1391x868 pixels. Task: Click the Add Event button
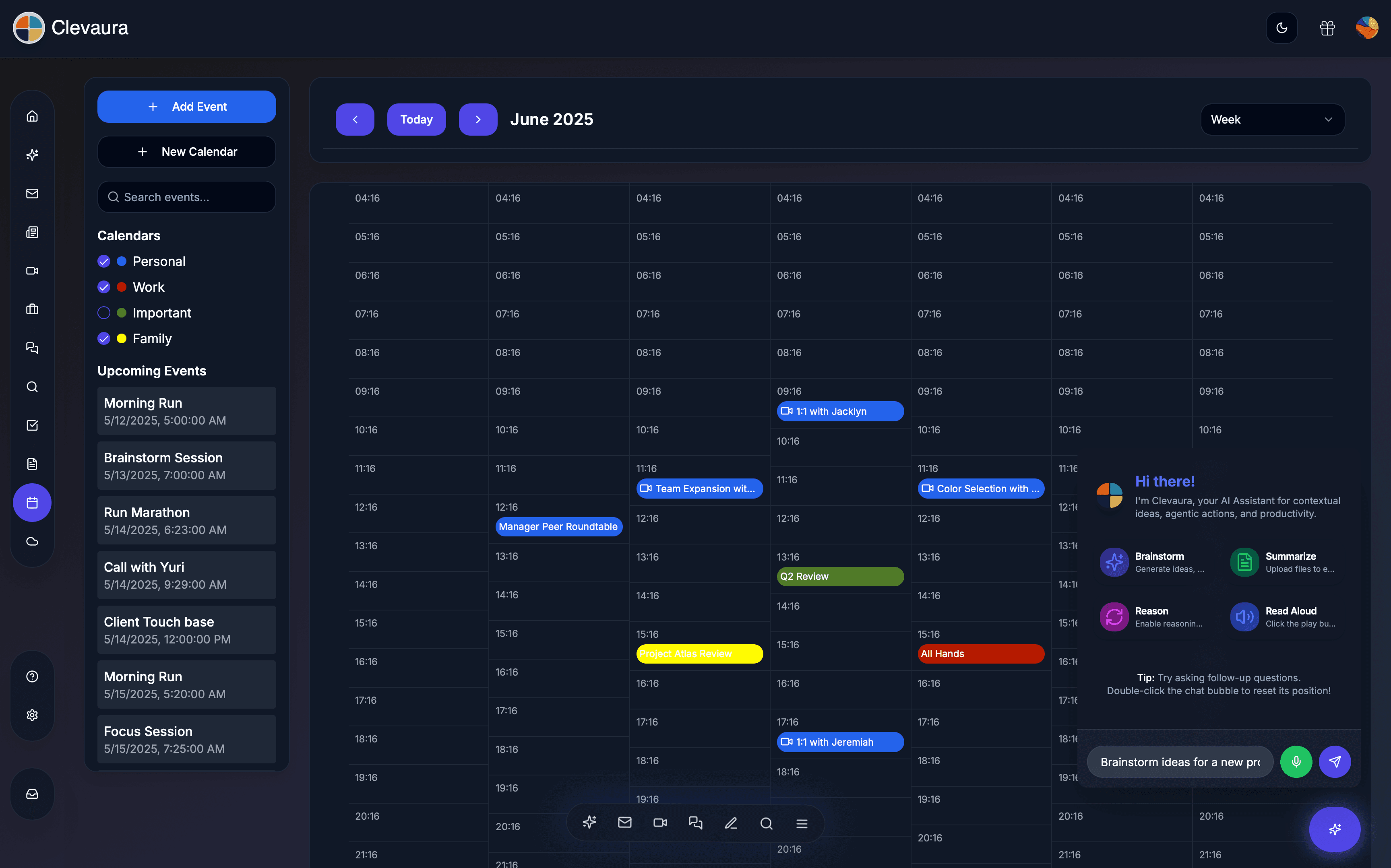[x=187, y=107]
